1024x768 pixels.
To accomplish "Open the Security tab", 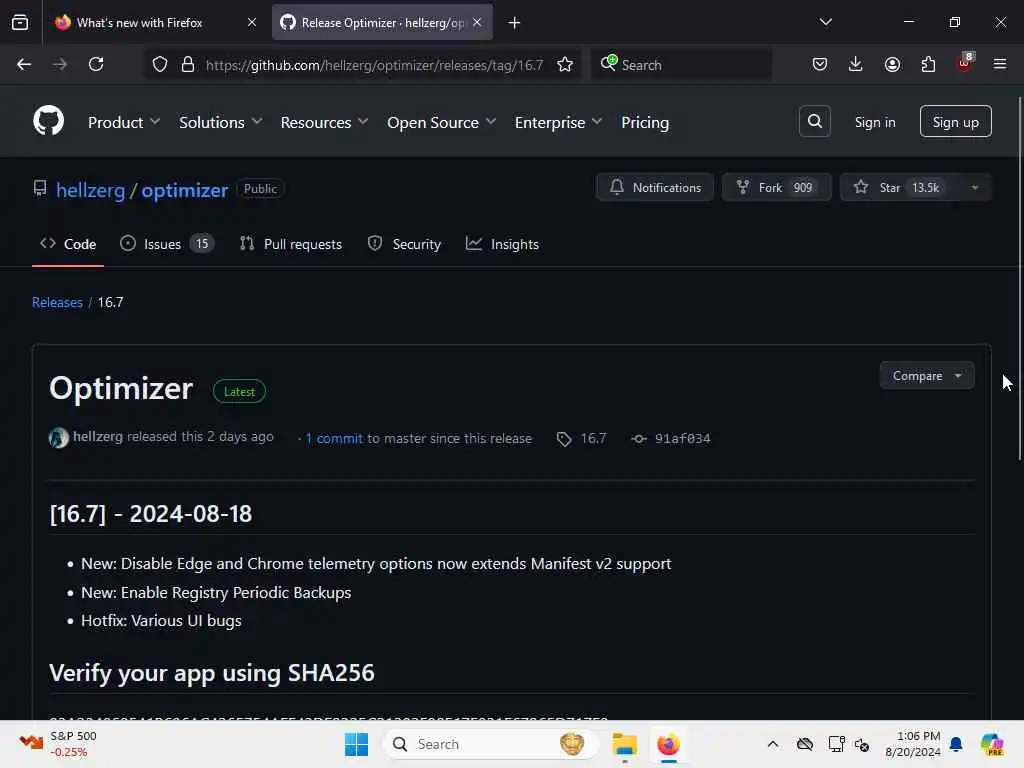I will point(404,244).
